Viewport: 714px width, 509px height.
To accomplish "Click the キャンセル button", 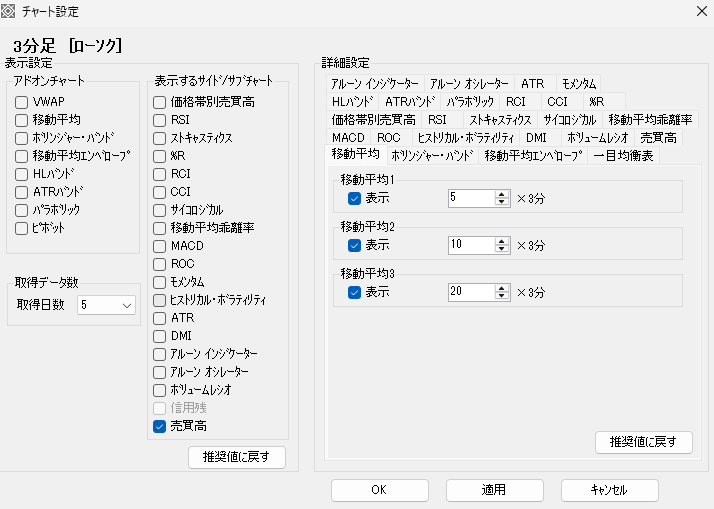I will click(609, 490).
